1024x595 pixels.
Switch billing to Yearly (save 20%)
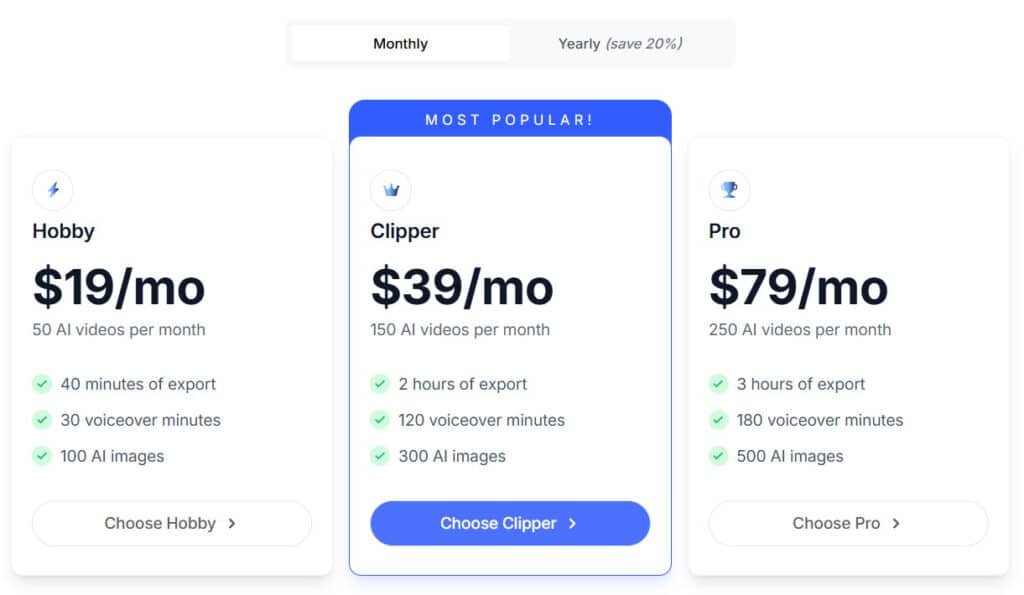click(620, 44)
